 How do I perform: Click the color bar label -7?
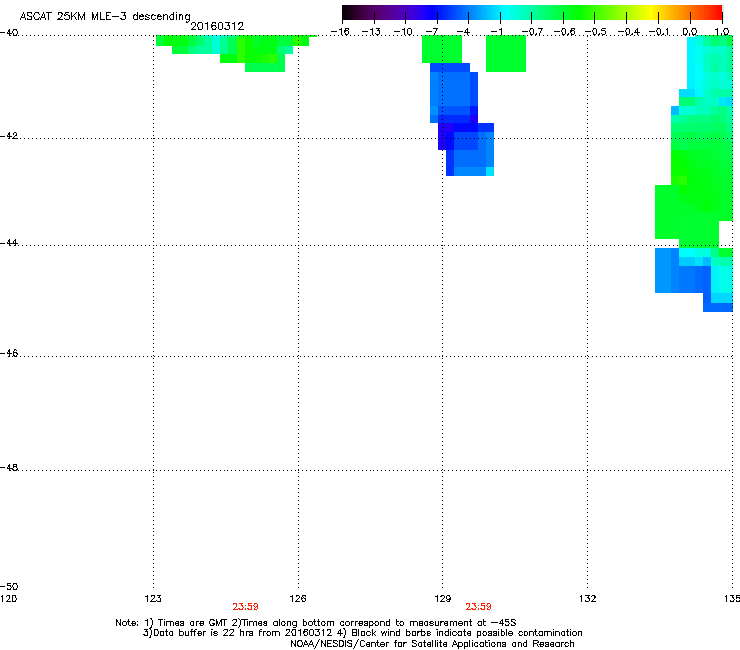[432, 32]
